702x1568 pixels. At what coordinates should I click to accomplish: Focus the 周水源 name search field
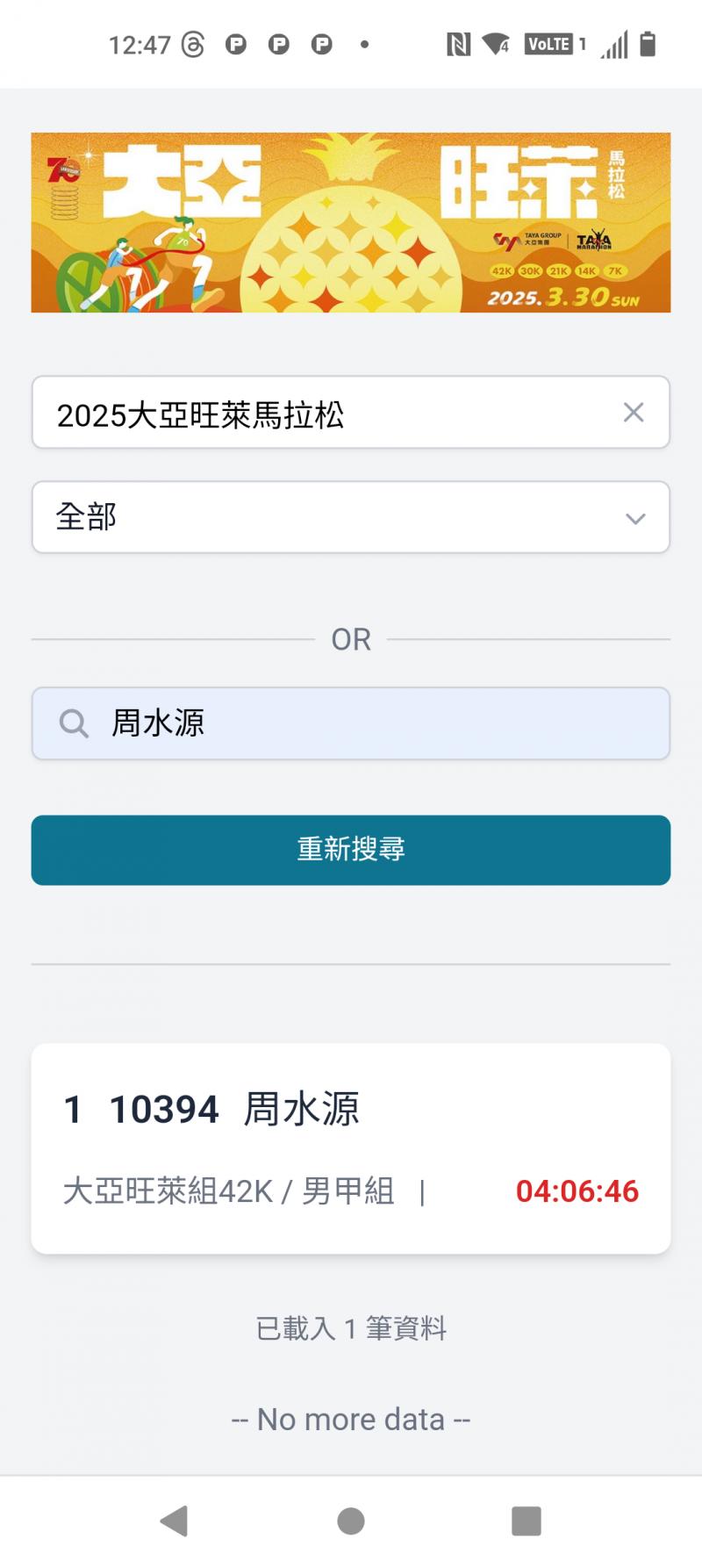pyautogui.click(x=369, y=723)
